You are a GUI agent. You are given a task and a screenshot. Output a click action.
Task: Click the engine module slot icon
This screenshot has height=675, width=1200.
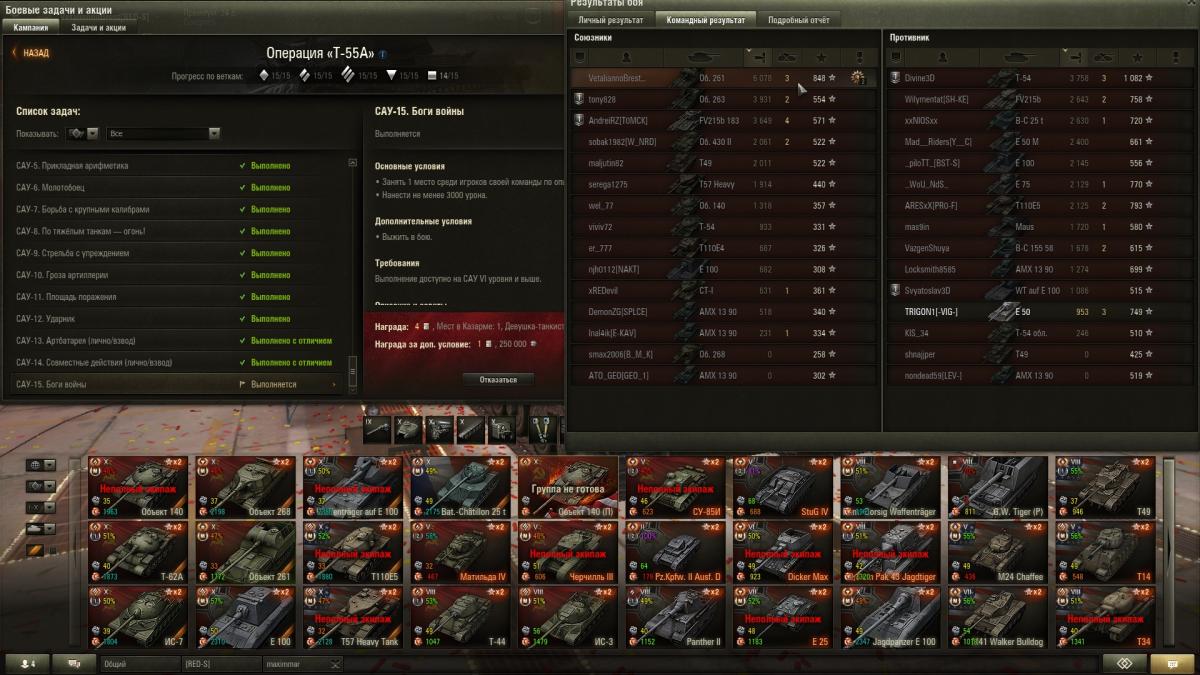[440, 429]
